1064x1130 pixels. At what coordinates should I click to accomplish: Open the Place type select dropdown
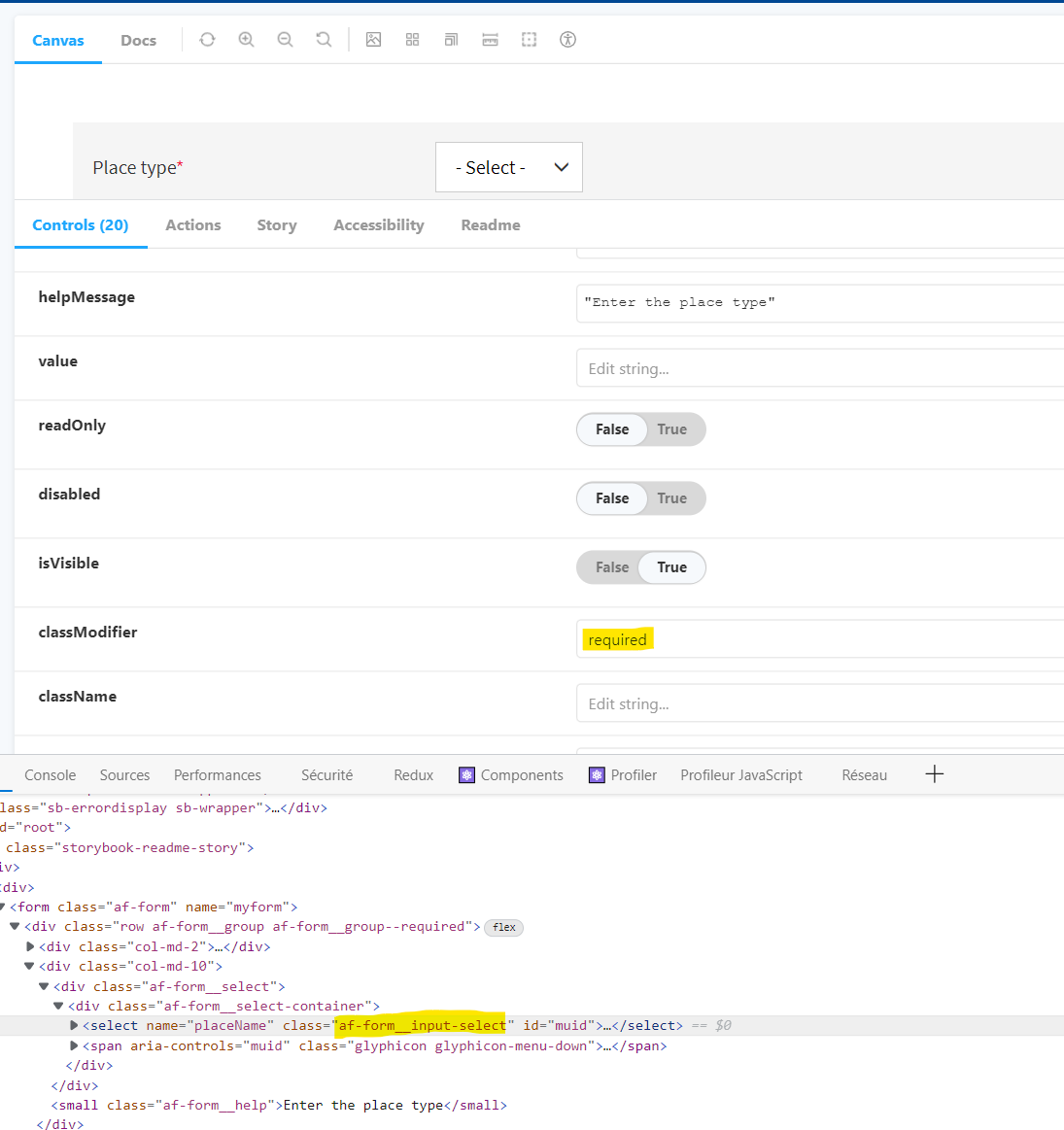pos(508,166)
